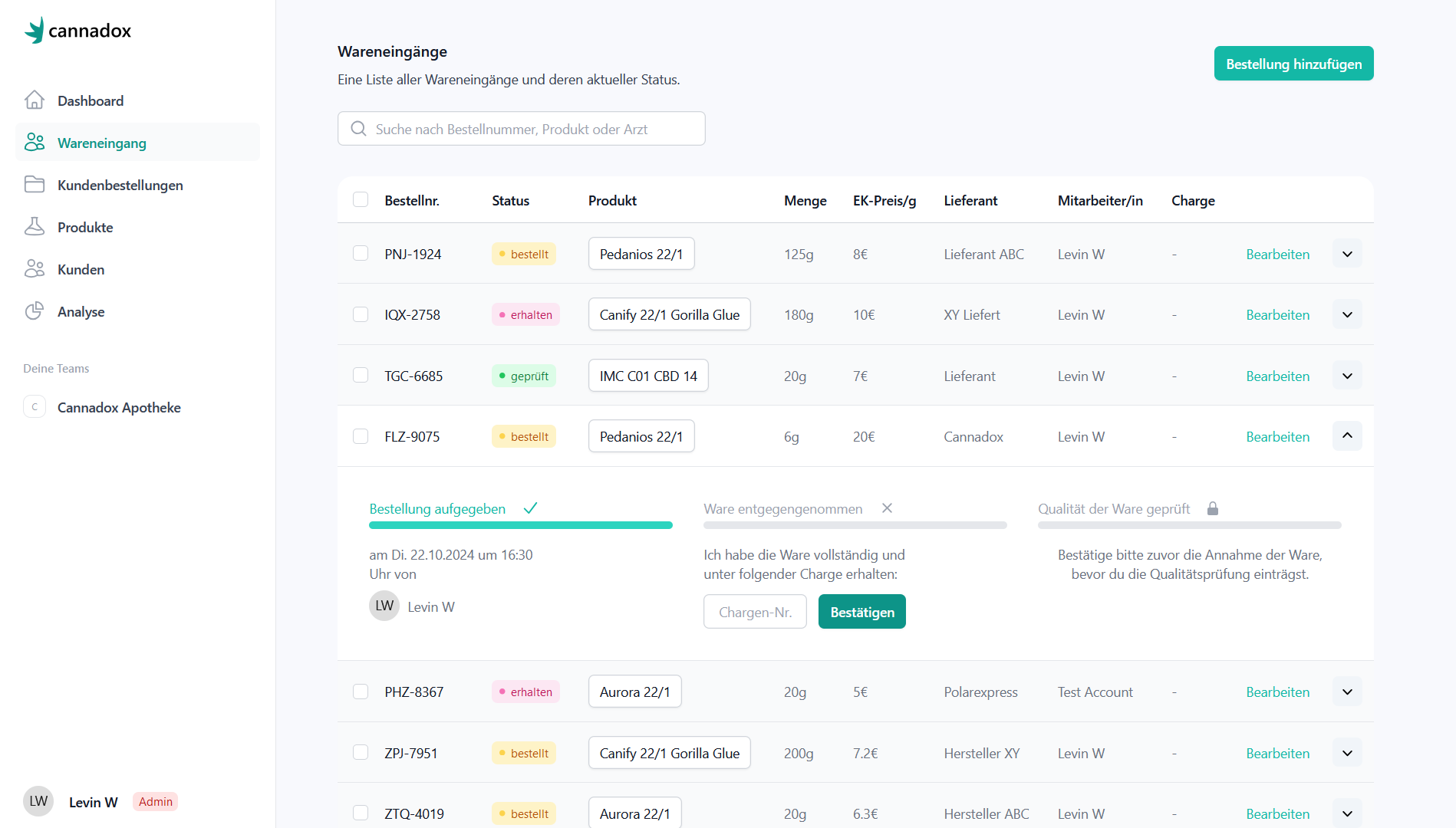Select the Analyse chart icon
The image size is (1456, 828).
tap(35, 310)
